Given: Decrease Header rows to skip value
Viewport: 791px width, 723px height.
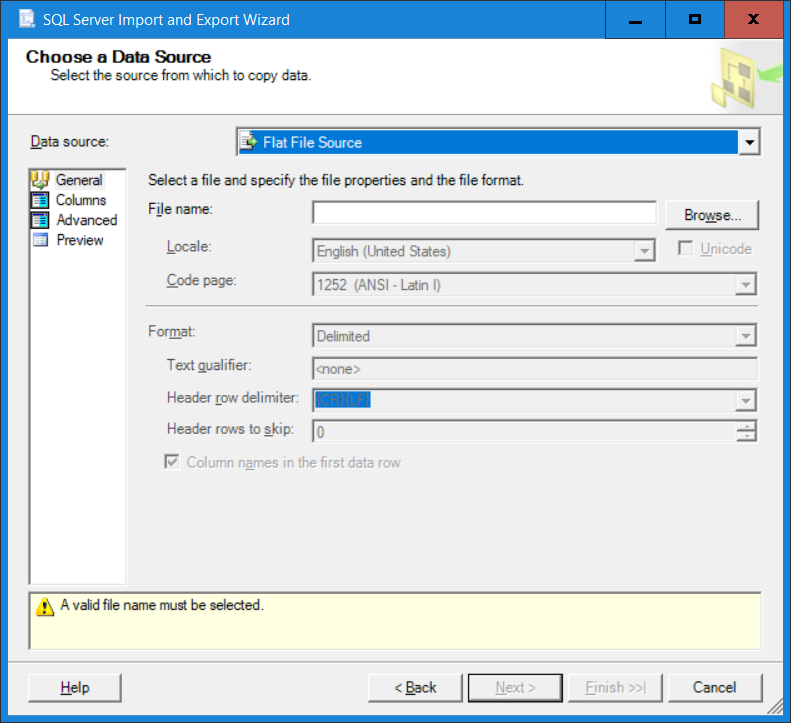Looking at the screenshot, I should 746,436.
